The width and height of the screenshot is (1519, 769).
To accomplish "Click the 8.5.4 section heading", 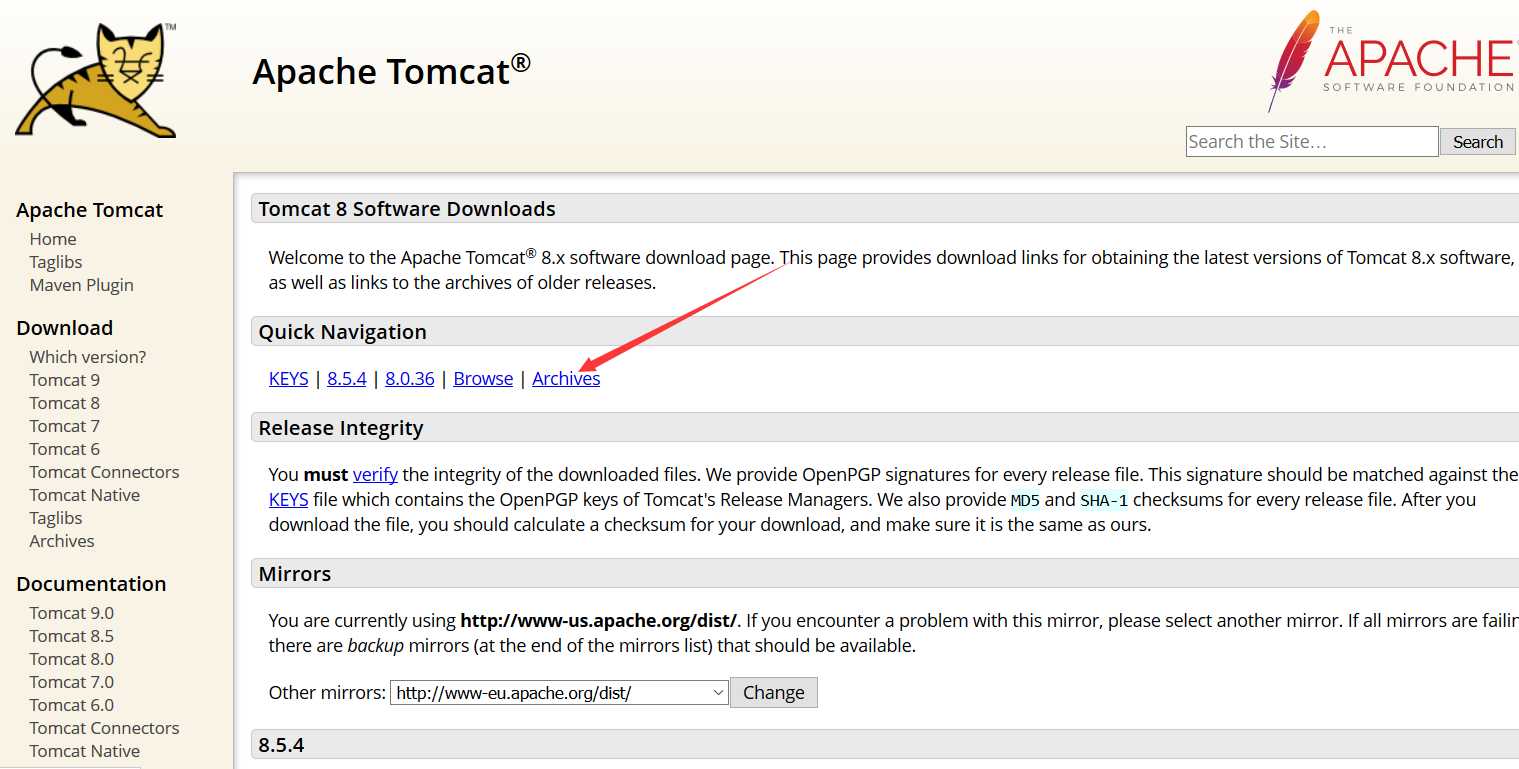I will [x=281, y=745].
